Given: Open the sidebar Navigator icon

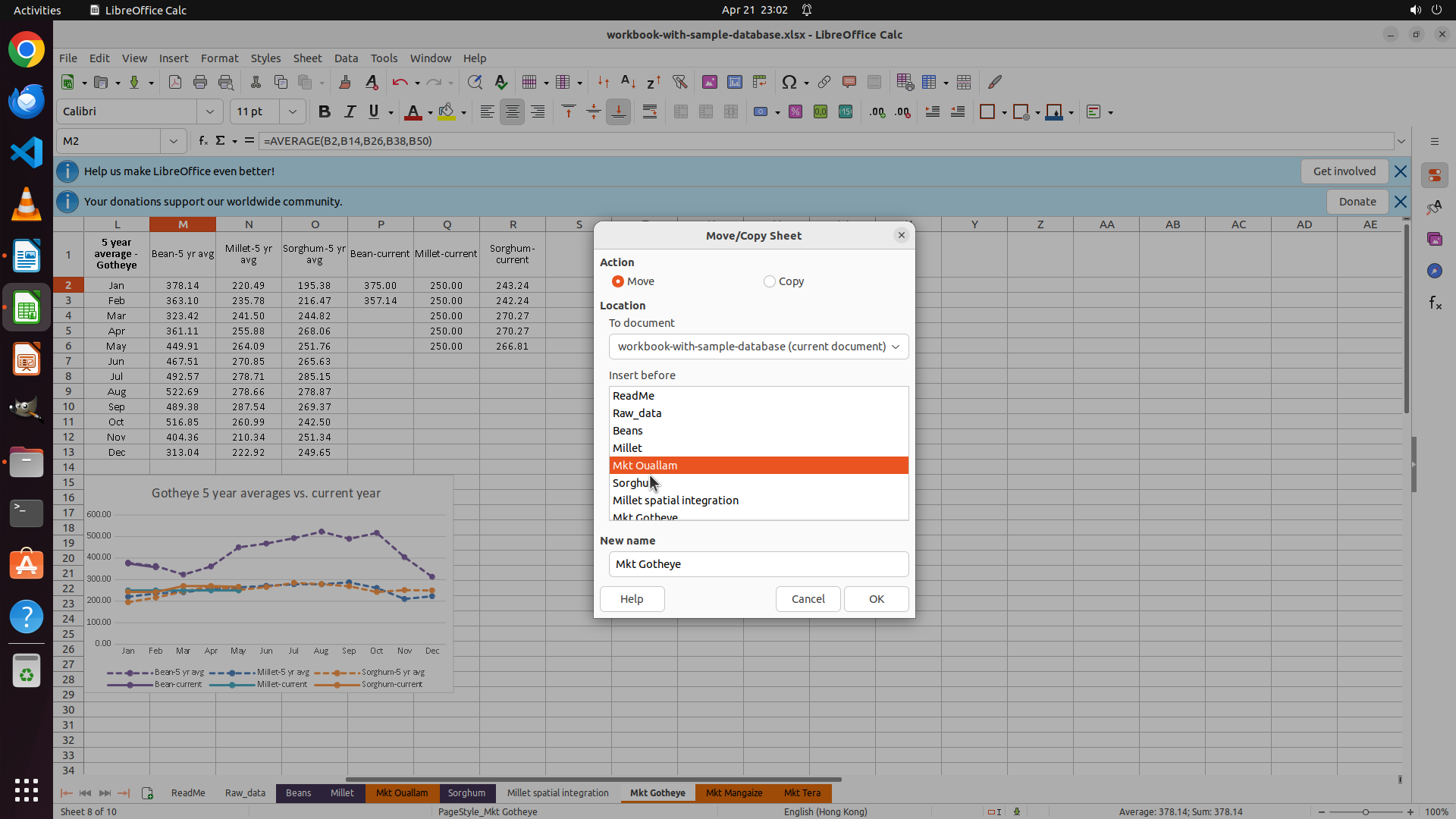Looking at the screenshot, I should click(1434, 271).
